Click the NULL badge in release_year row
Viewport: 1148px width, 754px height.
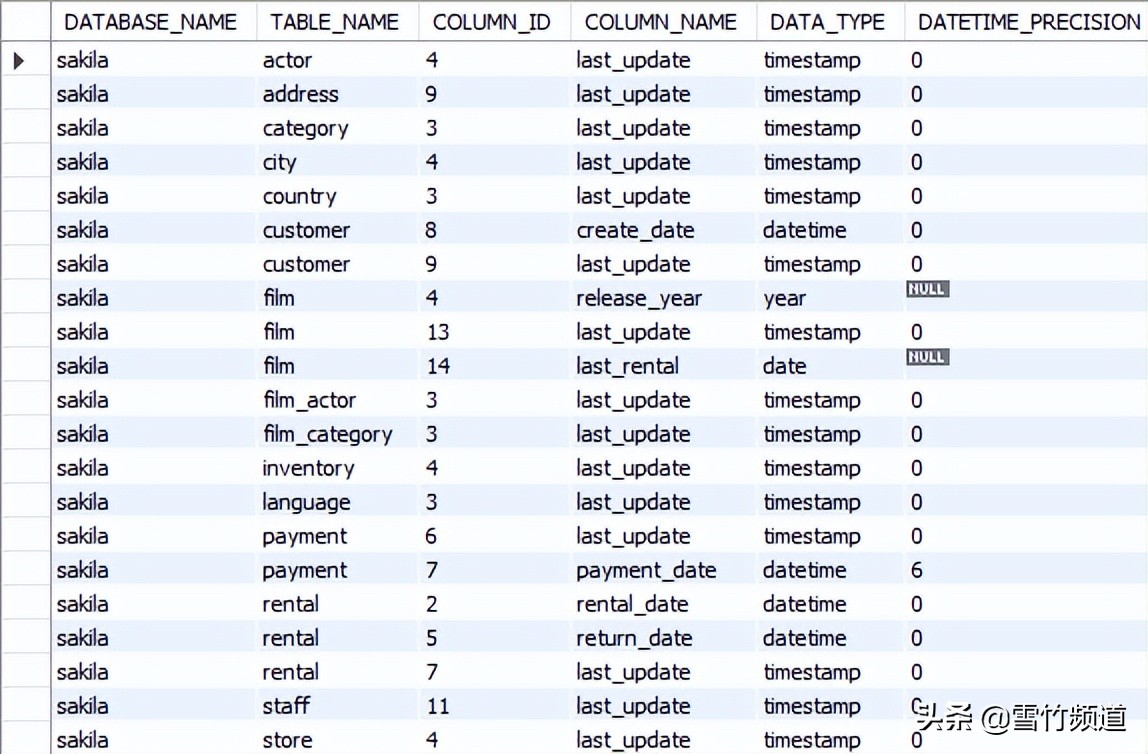coord(927,290)
